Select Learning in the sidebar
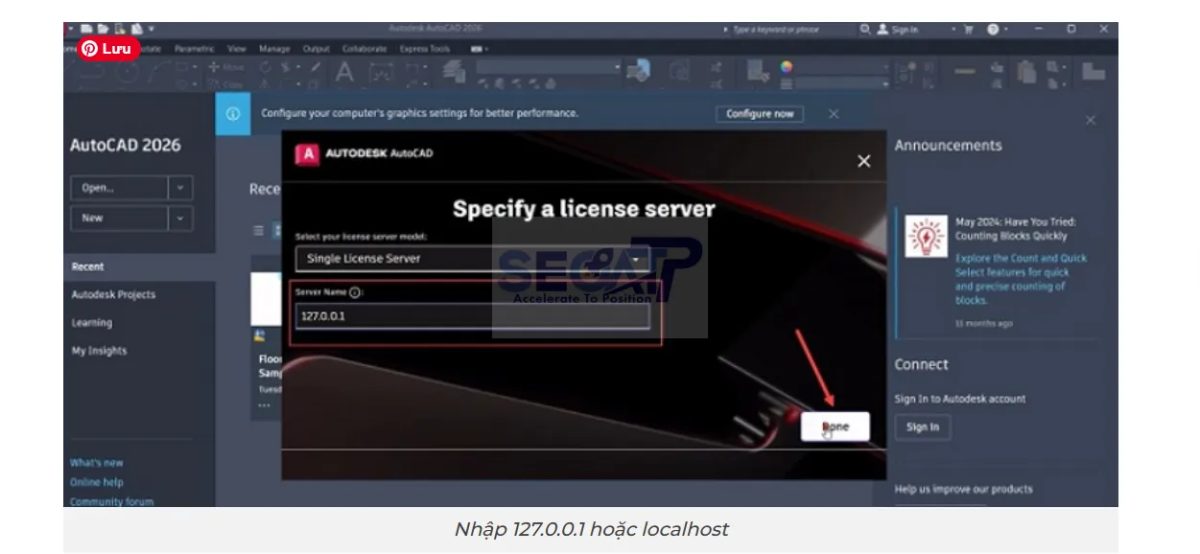Screen dimensions: 1200x554 [92, 323]
